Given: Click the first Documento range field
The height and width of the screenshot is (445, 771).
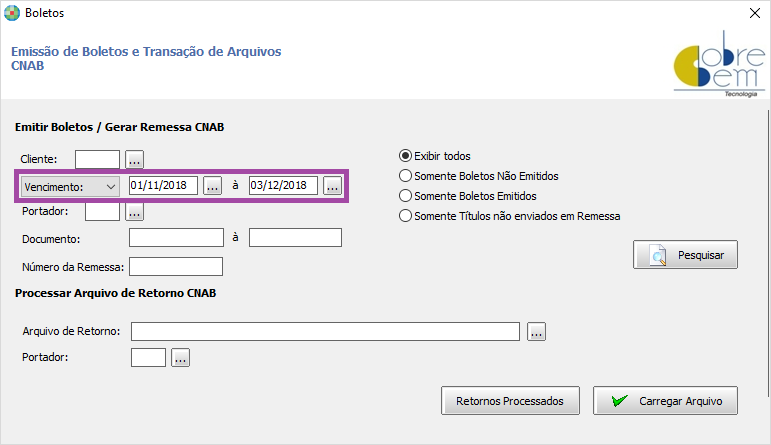Looking at the screenshot, I should [x=177, y=238].
